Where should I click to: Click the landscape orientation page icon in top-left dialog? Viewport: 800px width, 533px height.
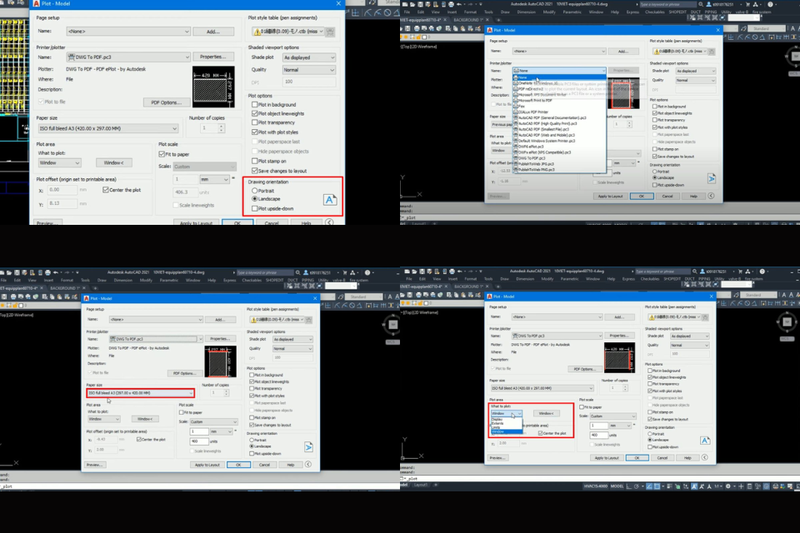tap(330, 199)
